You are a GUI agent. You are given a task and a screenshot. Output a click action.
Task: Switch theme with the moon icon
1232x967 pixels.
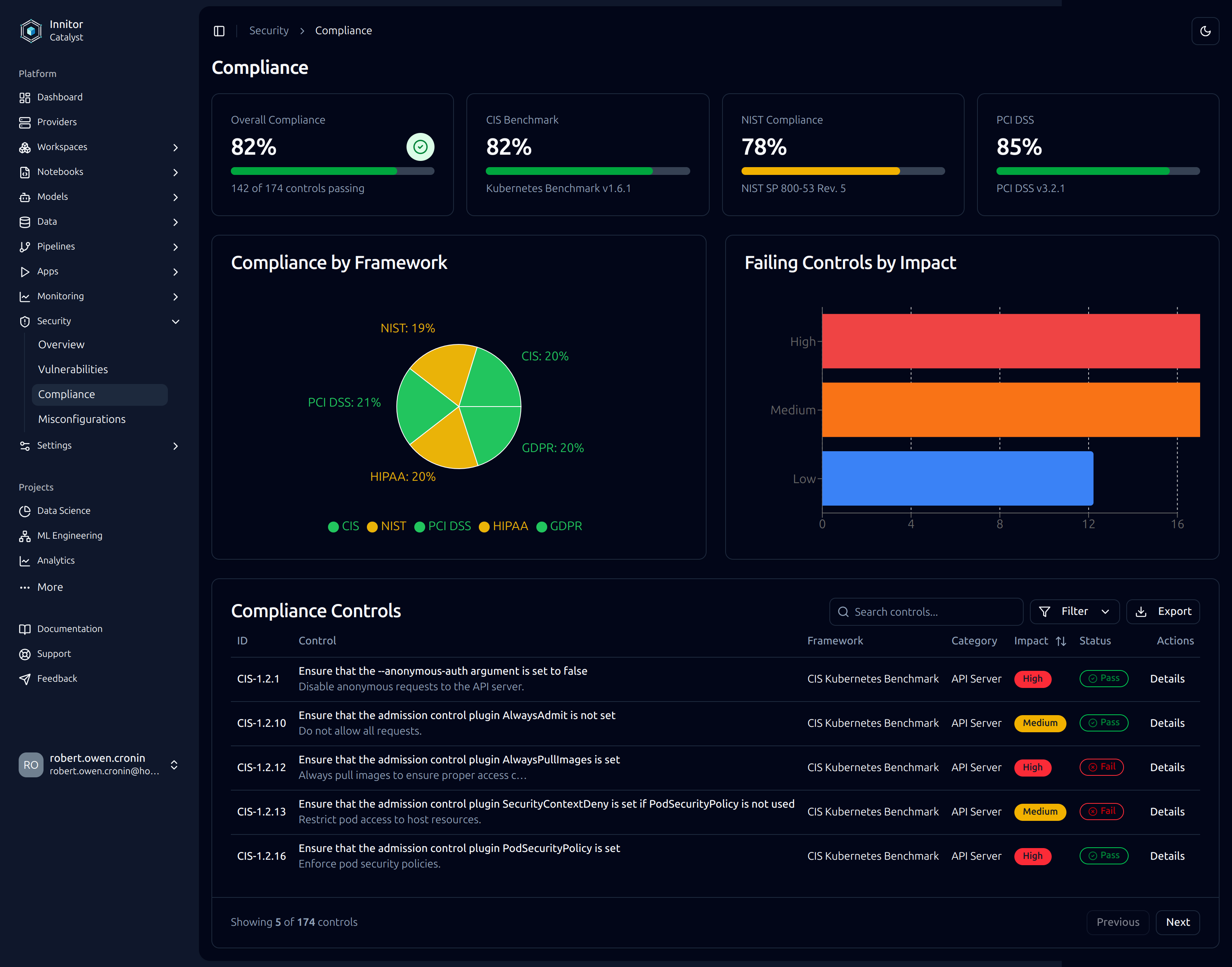coord(1205,31)
